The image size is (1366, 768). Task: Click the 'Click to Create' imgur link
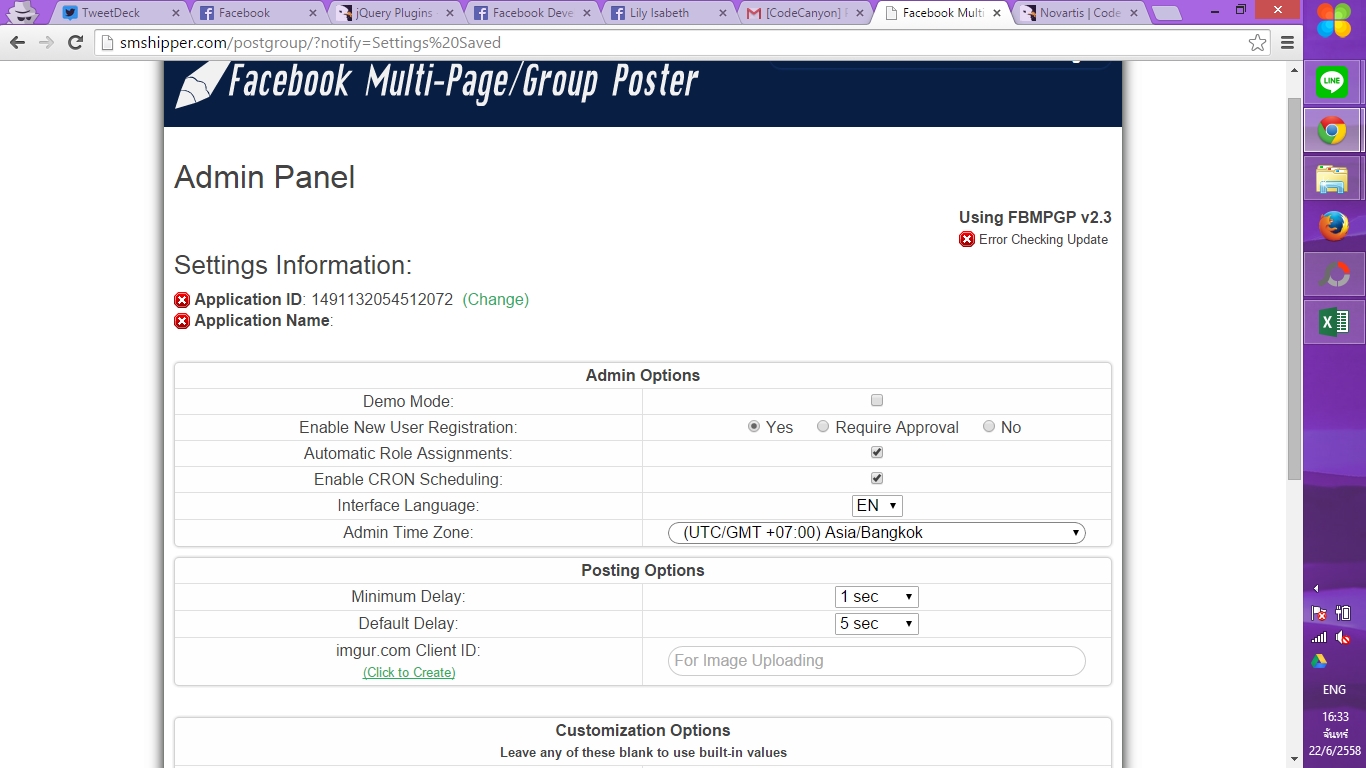tap(409, 673)
